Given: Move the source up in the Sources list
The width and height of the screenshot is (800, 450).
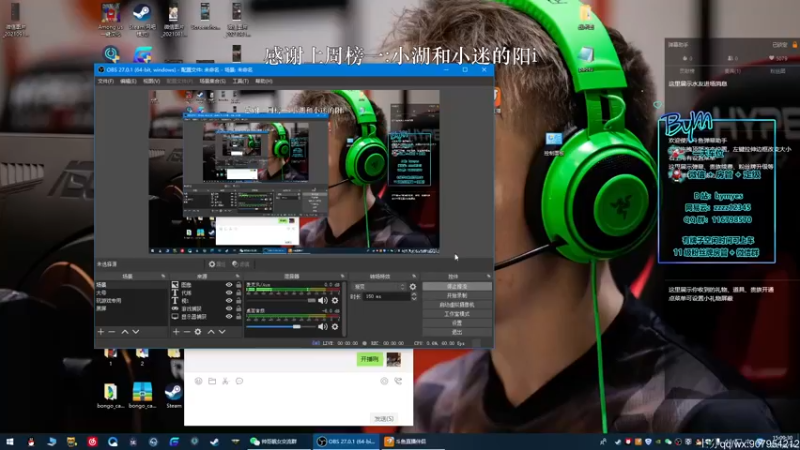Looking at the screenshot, I should 211,332.
